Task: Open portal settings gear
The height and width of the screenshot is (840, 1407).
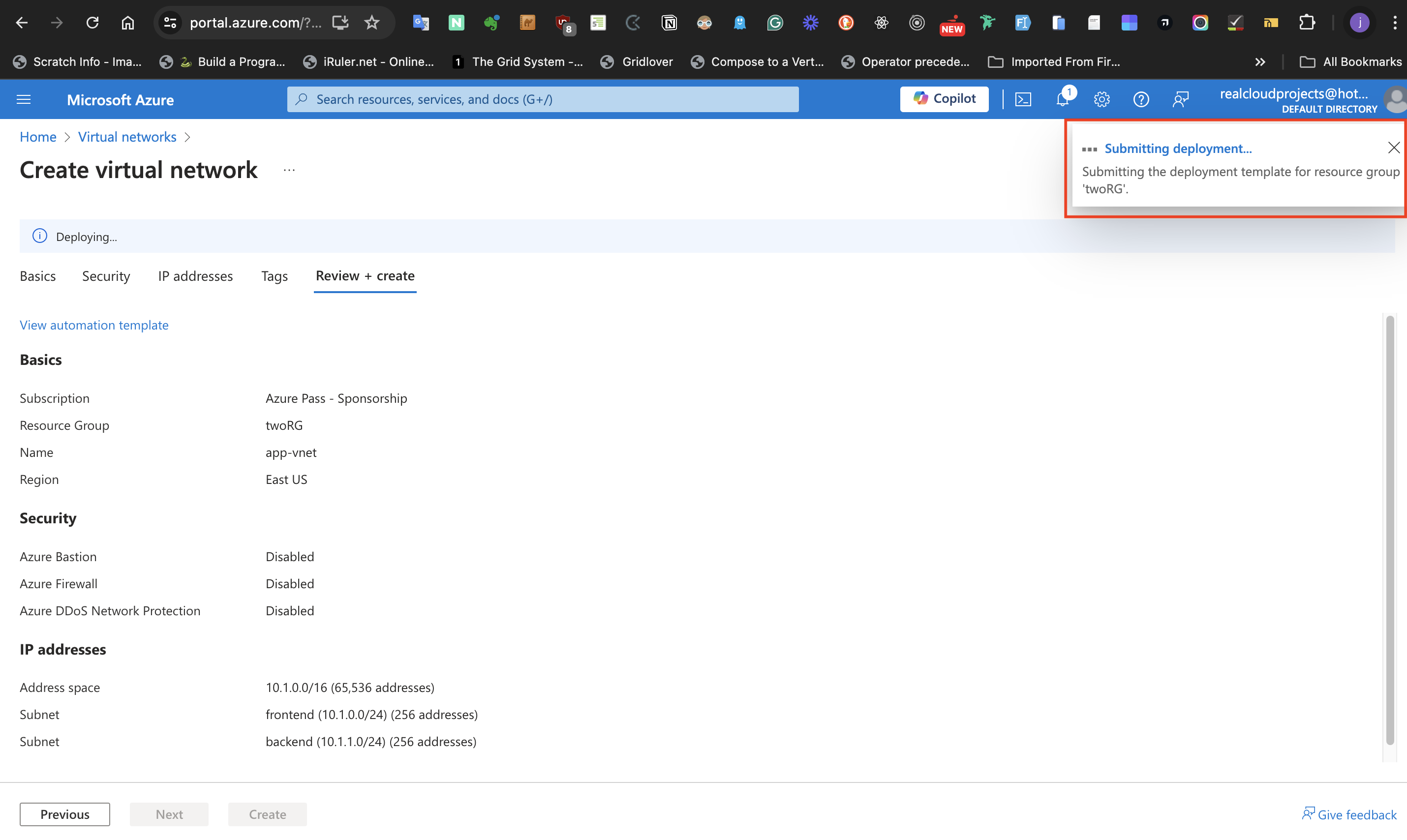Action: [1101, 100]
